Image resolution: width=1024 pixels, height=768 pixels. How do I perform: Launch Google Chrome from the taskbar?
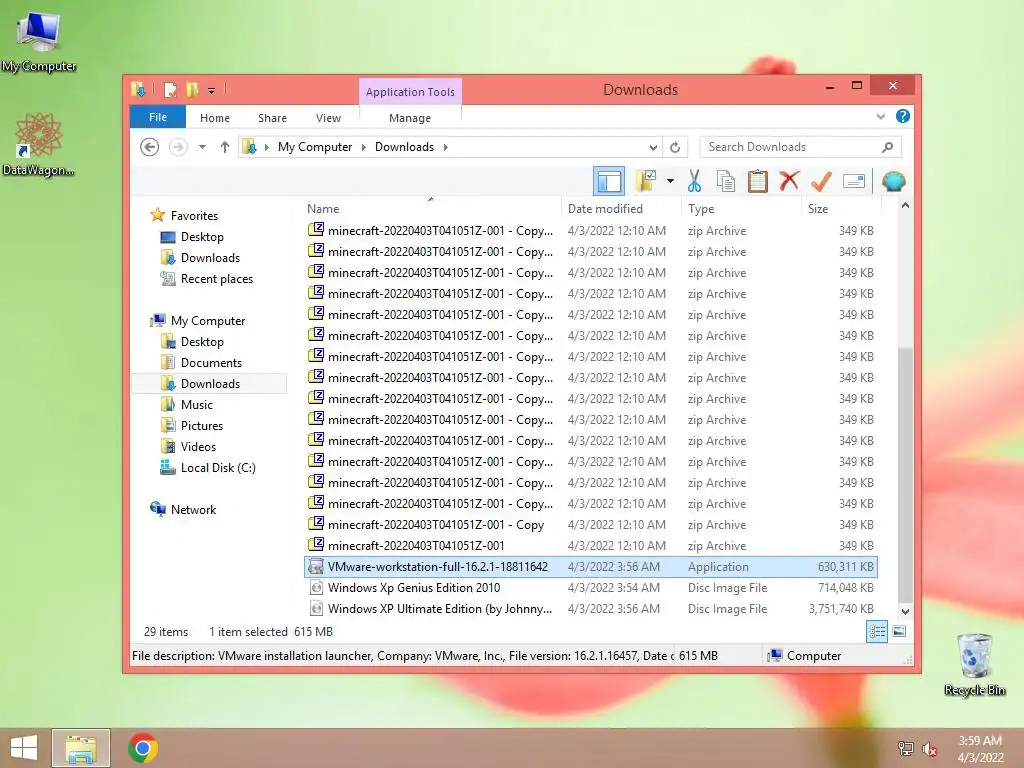pyautogui.click(x=143, y=748)
